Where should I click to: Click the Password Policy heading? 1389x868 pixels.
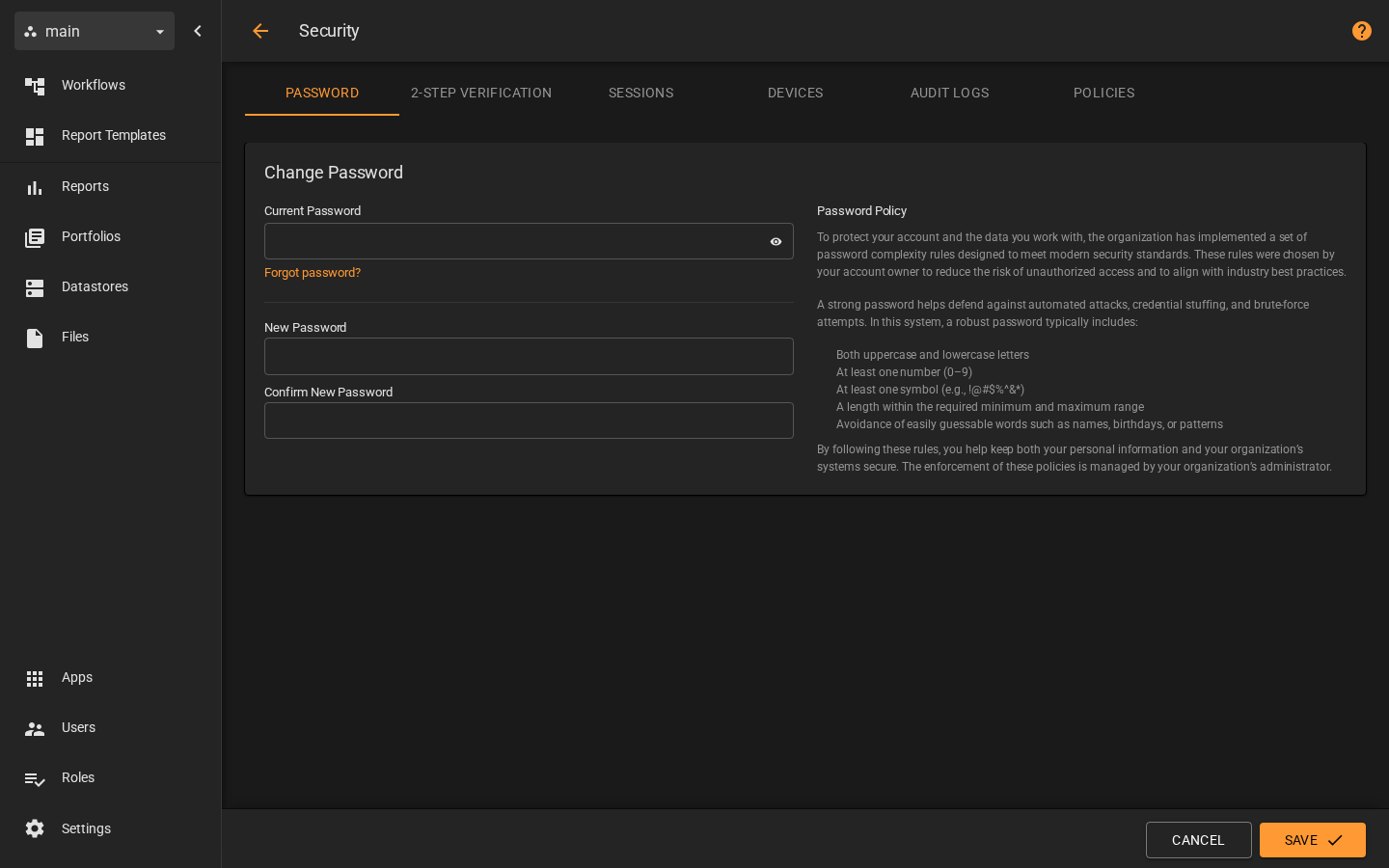click(x=861, y=211)
